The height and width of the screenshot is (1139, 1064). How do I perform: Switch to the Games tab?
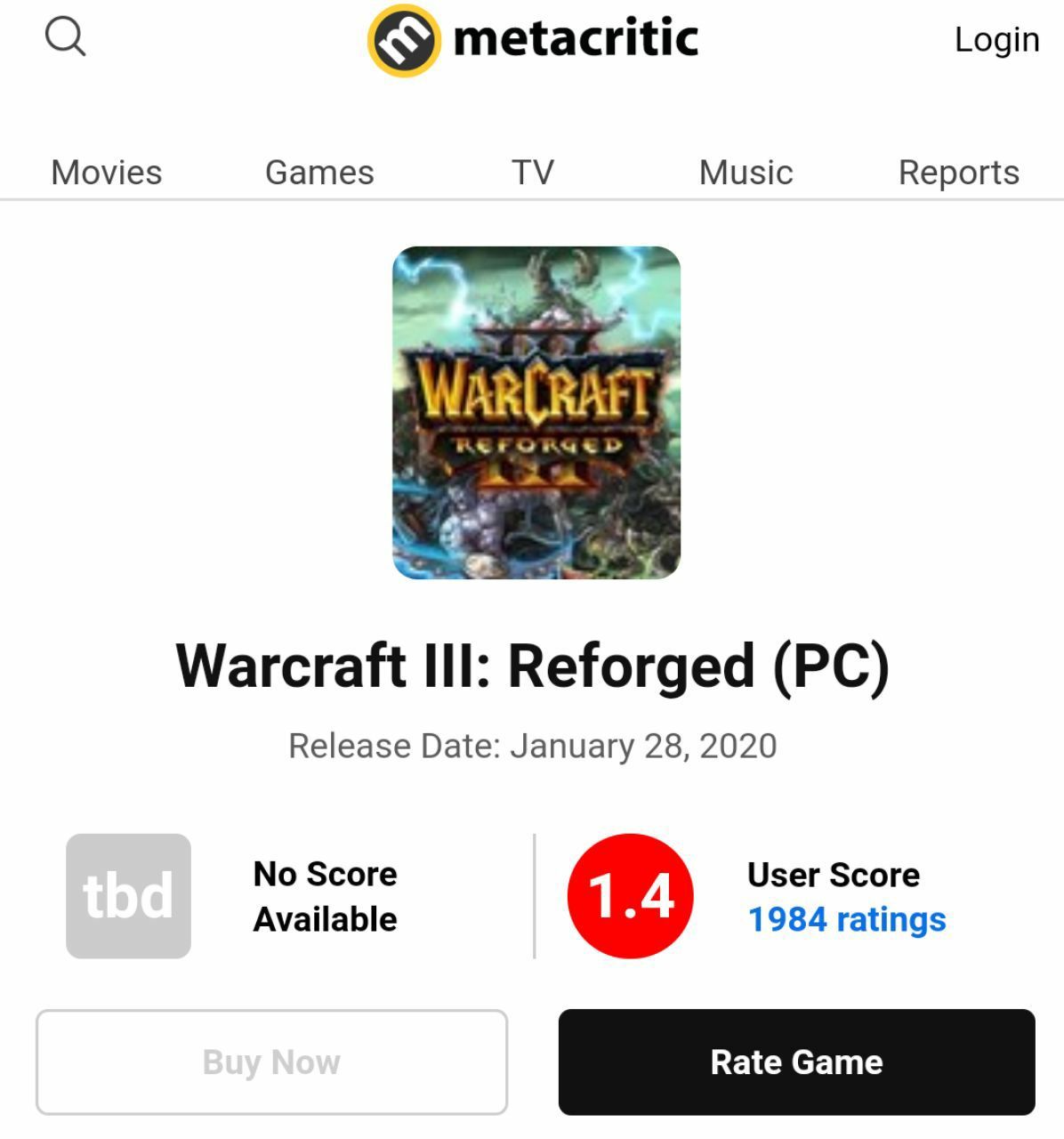pos(319,172)
